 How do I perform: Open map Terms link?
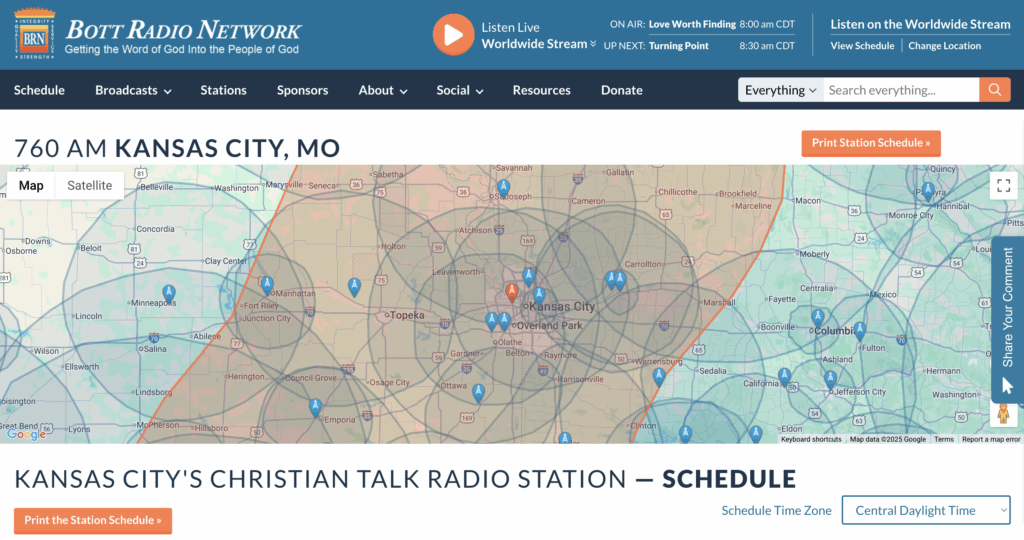point(944,439)
